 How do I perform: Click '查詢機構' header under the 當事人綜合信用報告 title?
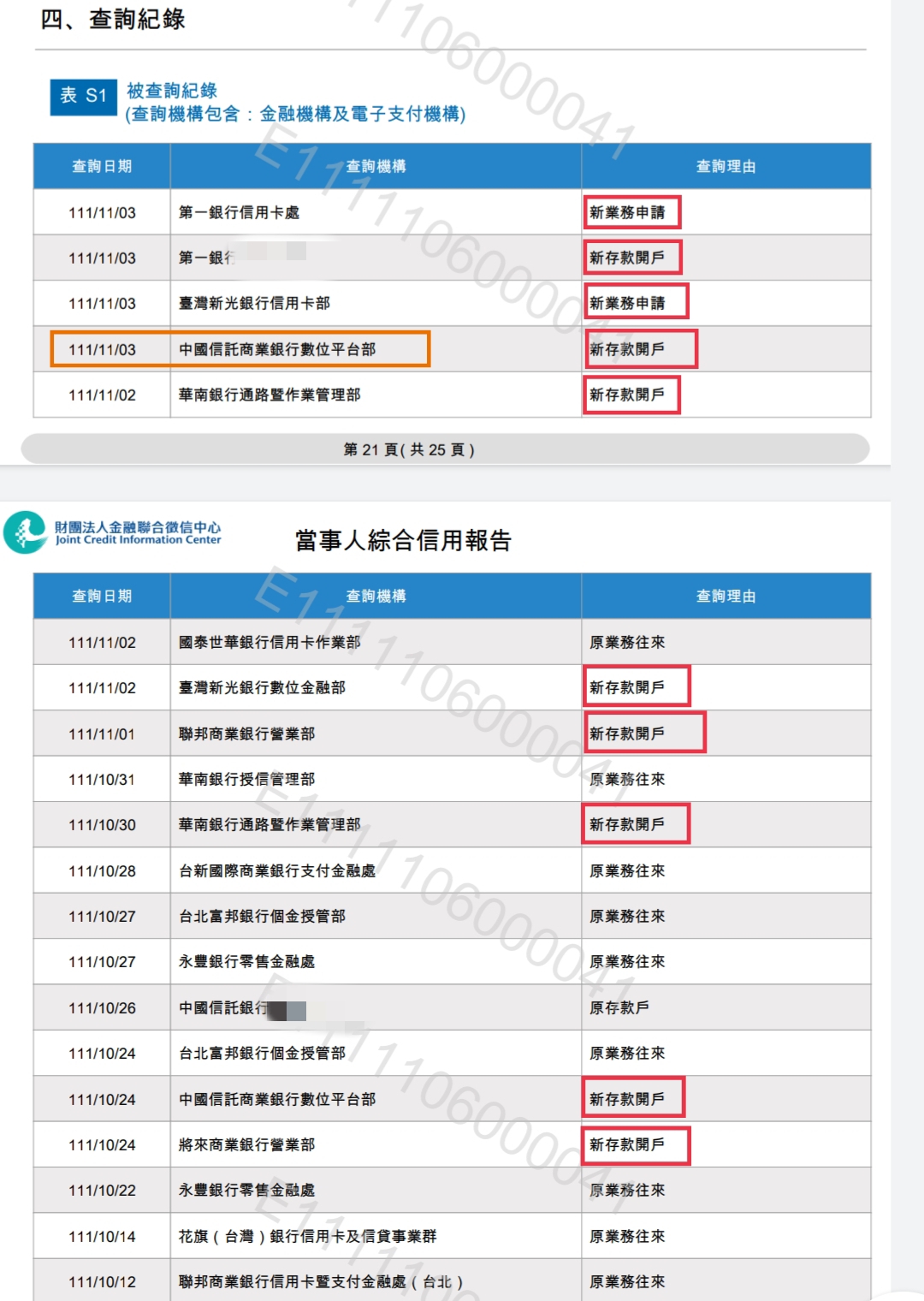tap(376, 596)
